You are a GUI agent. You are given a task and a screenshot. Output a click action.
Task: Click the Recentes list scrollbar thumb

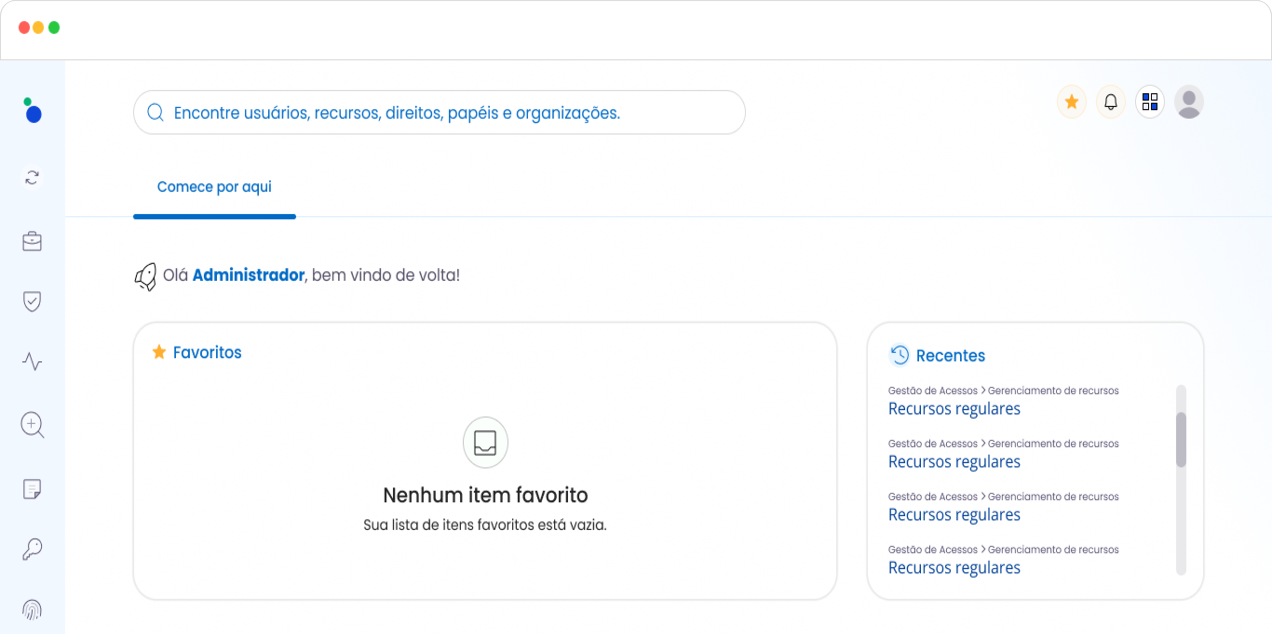(x=1181, y=440)
